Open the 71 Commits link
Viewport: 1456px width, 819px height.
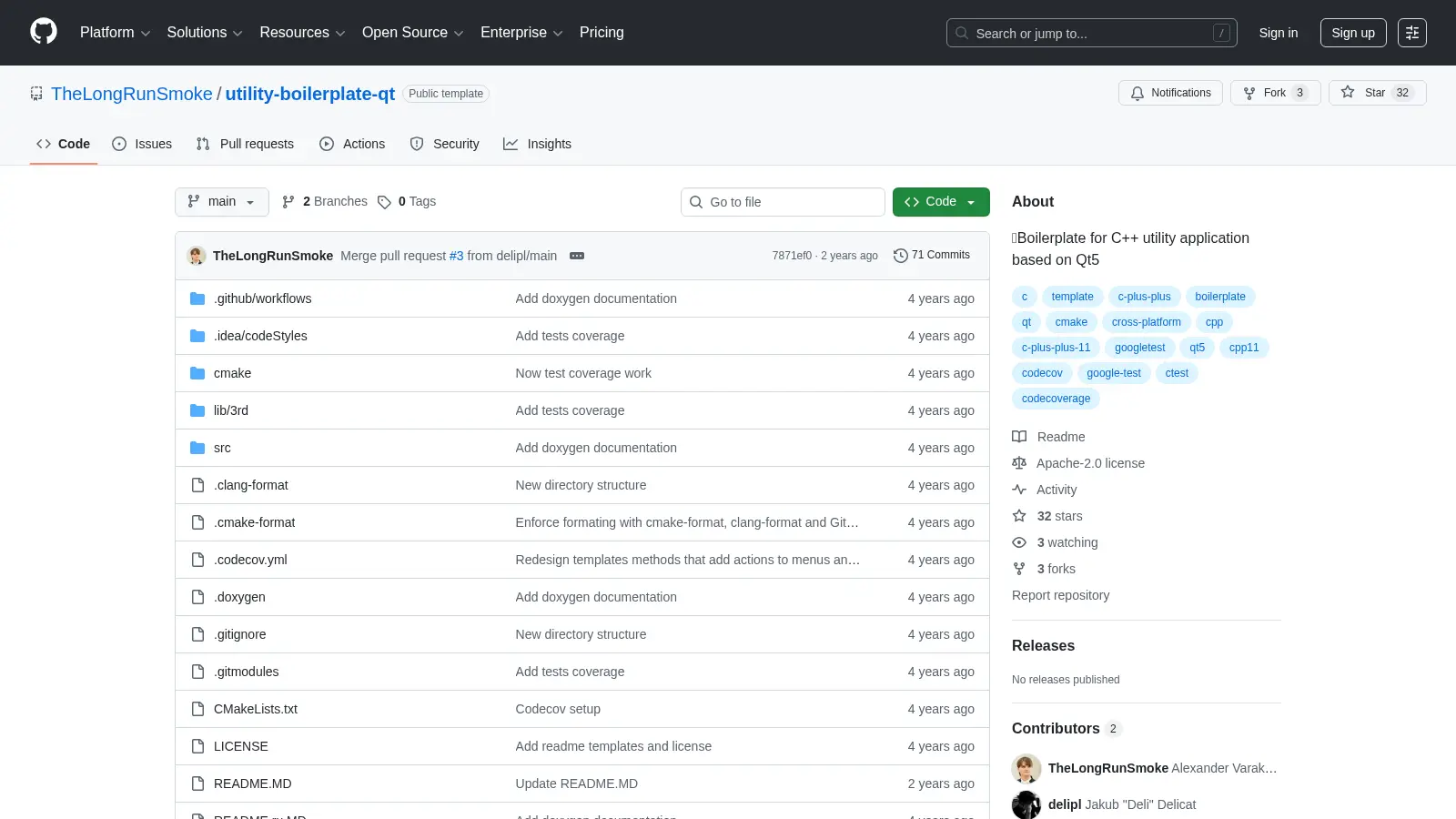[932, 256]
